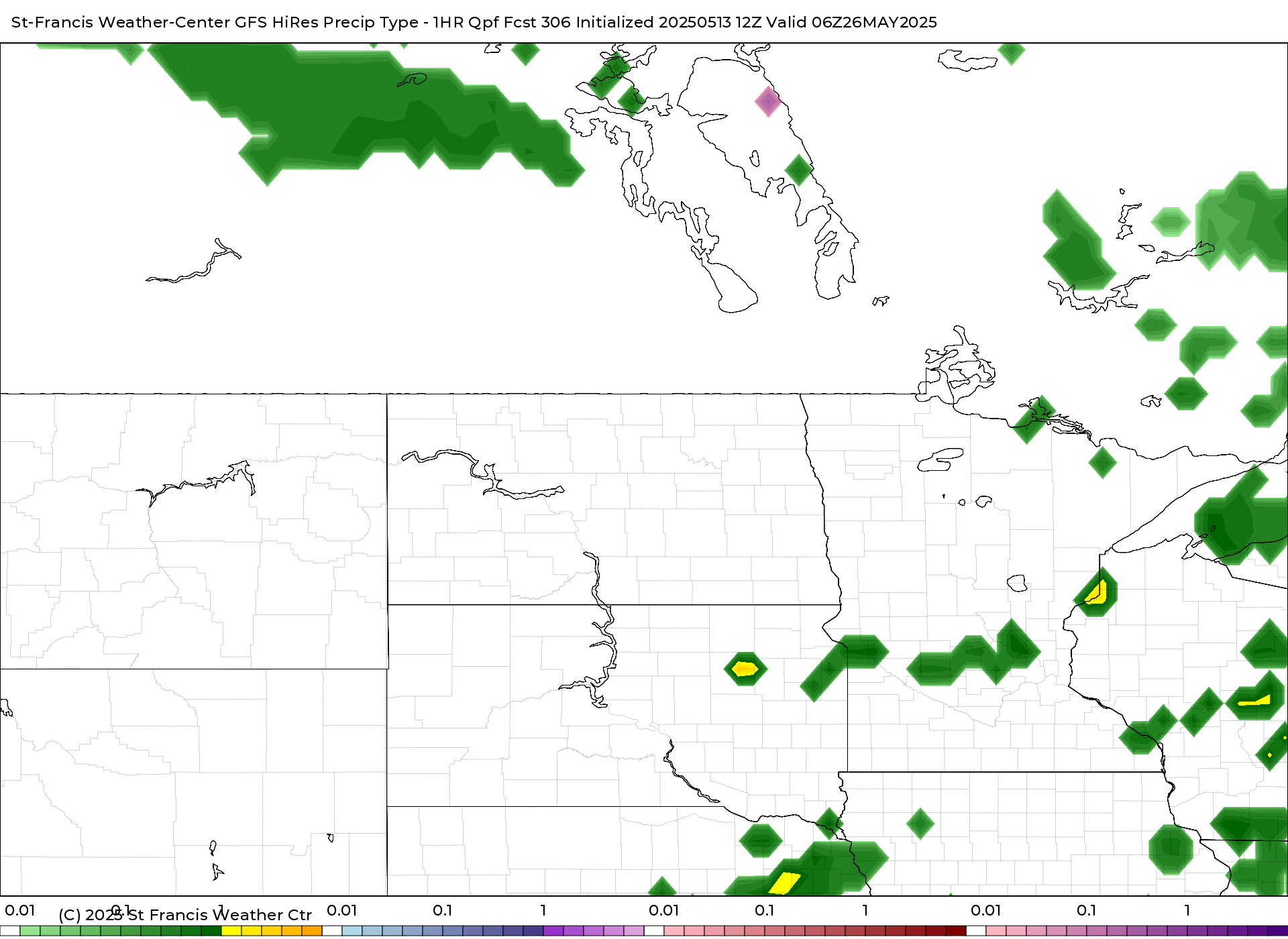This screenshot has width=1288, height=939.
Task: Click the 1 label above the pink-purple scale
Action: click(x=1187, y=911)
